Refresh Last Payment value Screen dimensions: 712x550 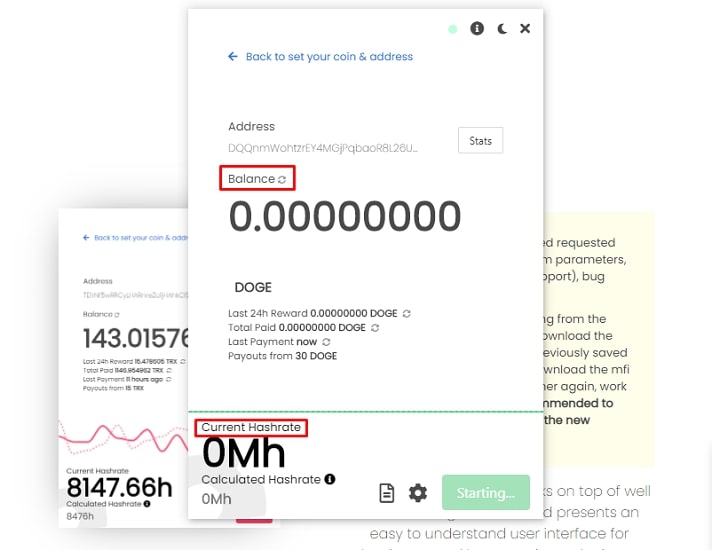tap(326, 342)
